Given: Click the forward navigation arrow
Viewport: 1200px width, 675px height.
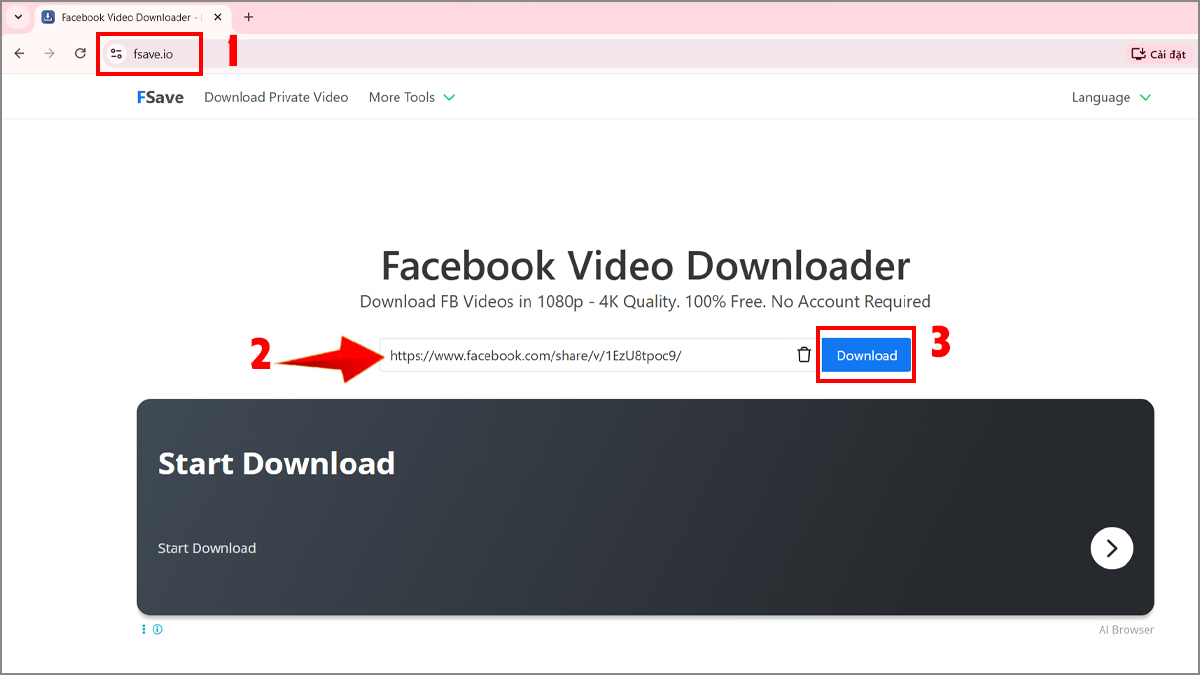Looking at the screenshot, I should [48, 53].
